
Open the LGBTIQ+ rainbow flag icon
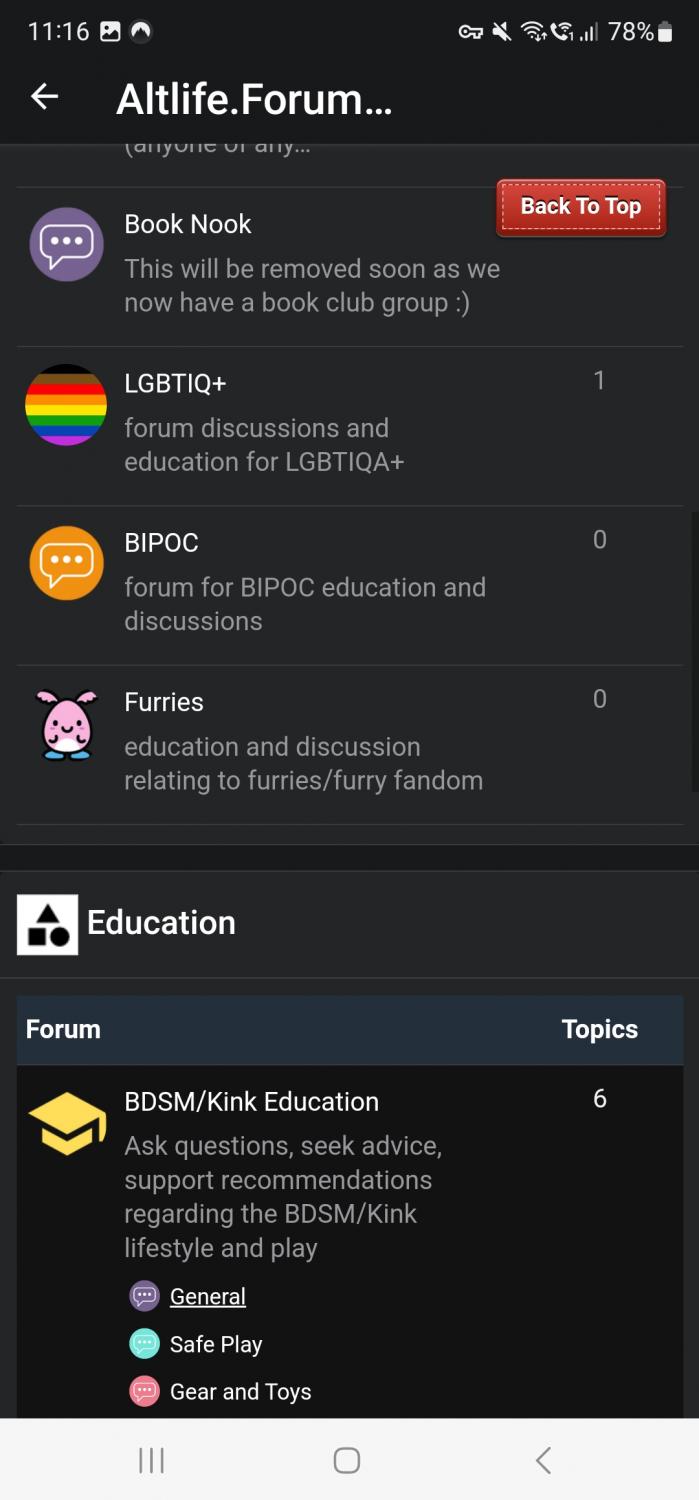[66, 404]
